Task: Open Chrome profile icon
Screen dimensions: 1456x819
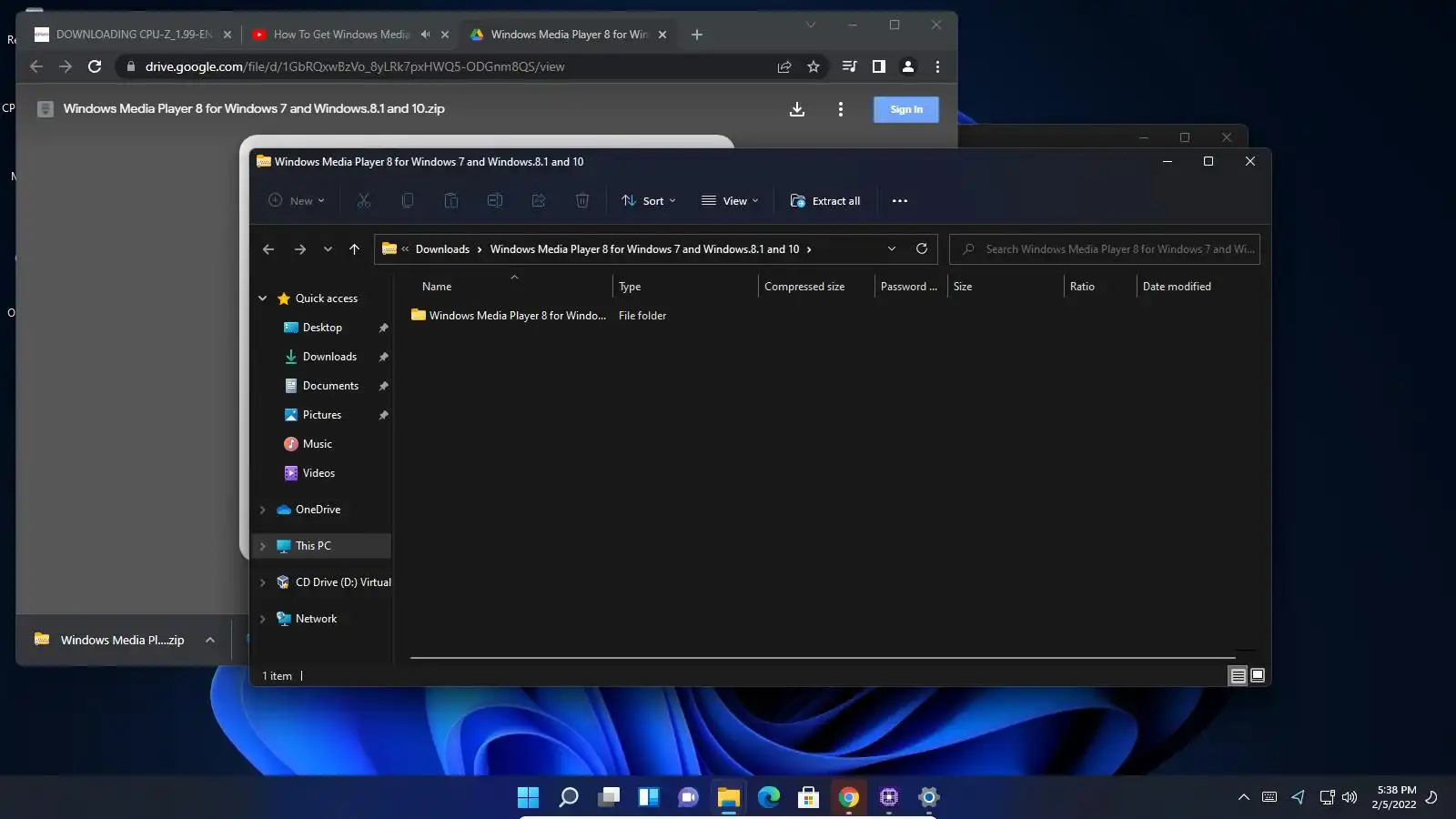Action: (908, 66)
